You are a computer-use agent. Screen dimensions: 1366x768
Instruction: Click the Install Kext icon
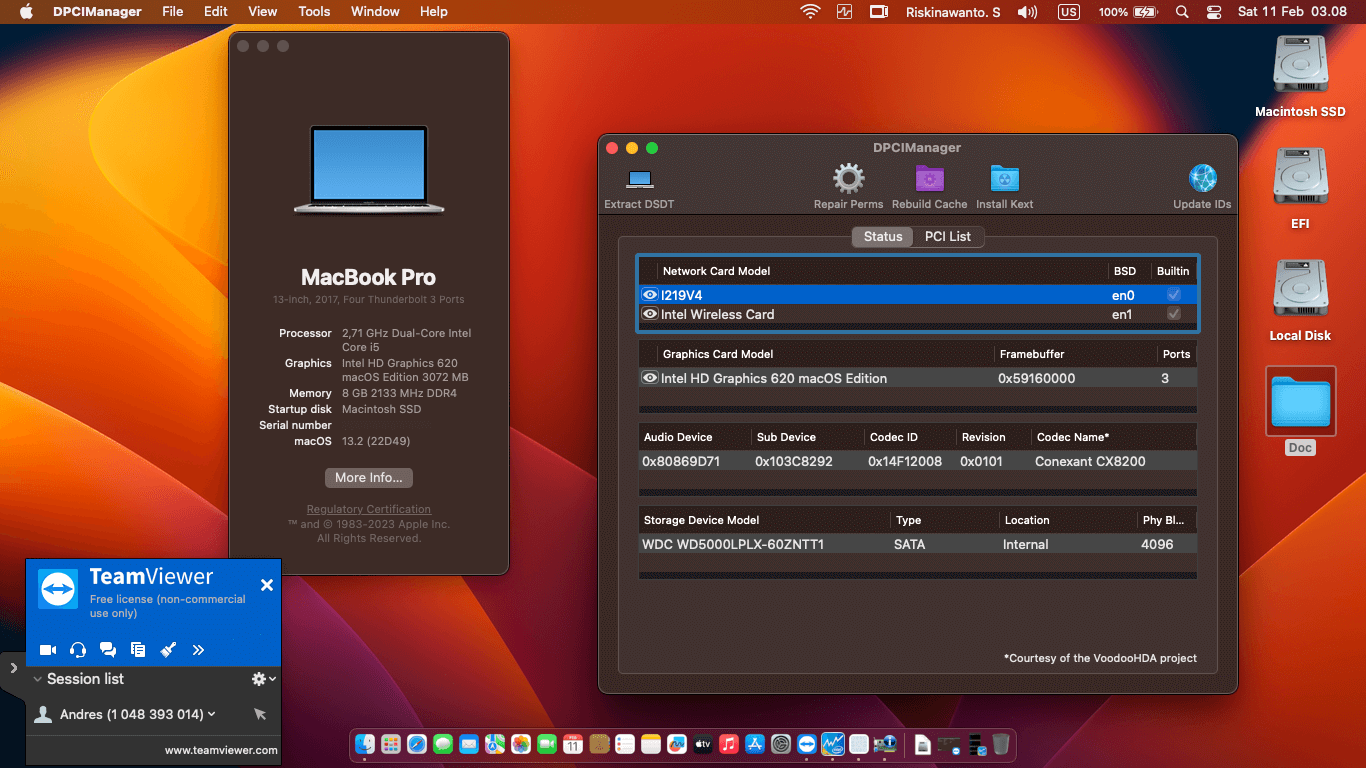pos(1005,179)
